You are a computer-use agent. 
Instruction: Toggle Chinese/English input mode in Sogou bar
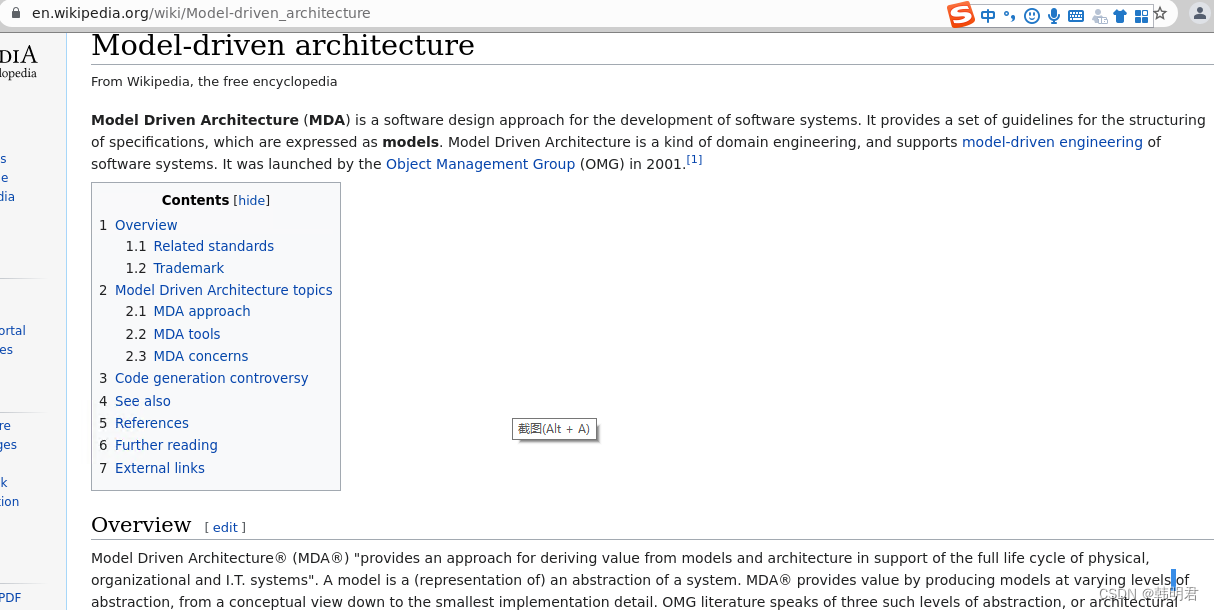(988, 15)
